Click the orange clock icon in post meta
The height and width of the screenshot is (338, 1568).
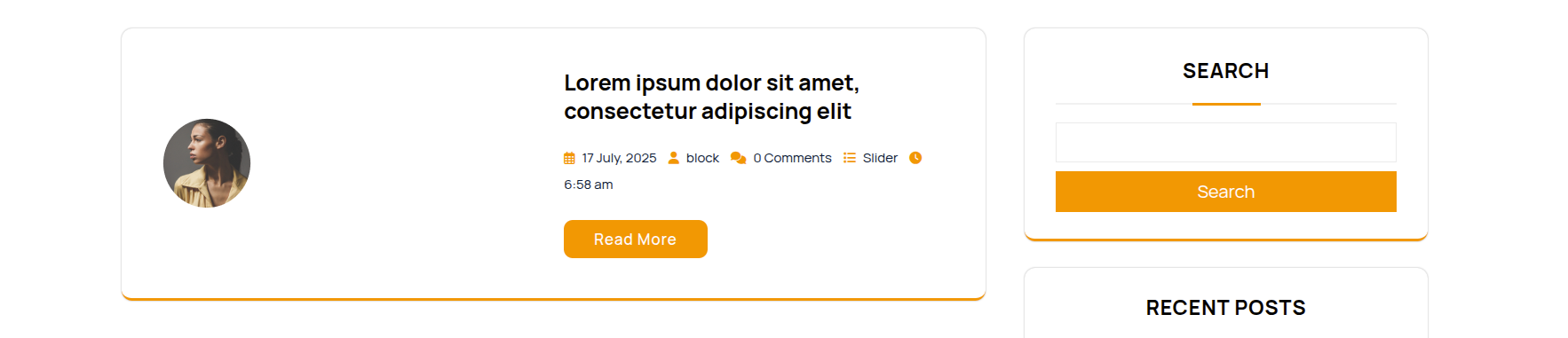[x=915, y=158]
